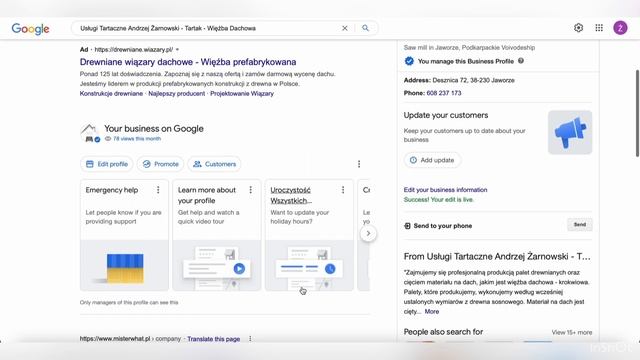Image resolution: width=640 pixels, height=360 pixels.
Task: Click the Emergency help flag illustration
Action: 125,268
